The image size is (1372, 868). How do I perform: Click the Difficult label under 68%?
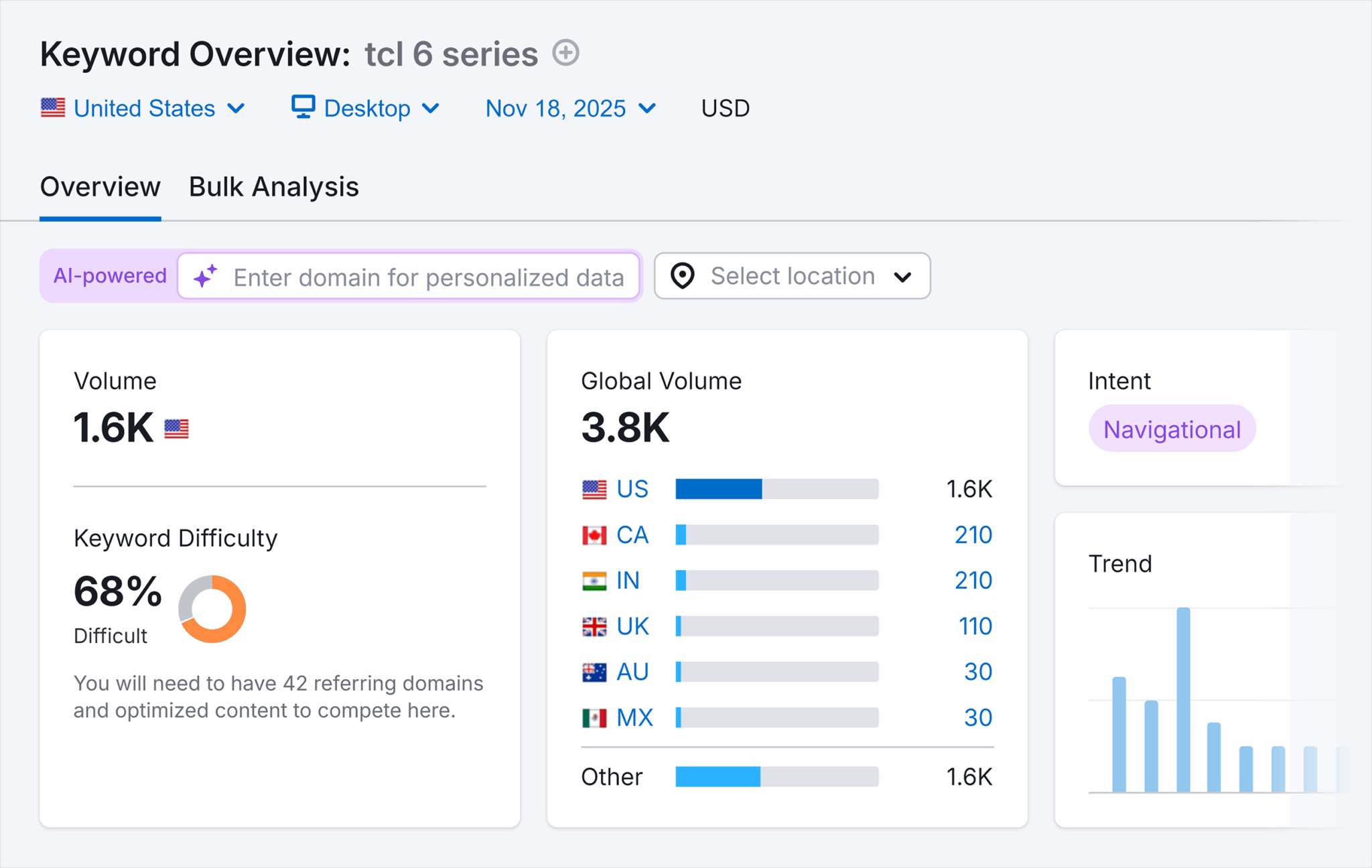(111, 636)
